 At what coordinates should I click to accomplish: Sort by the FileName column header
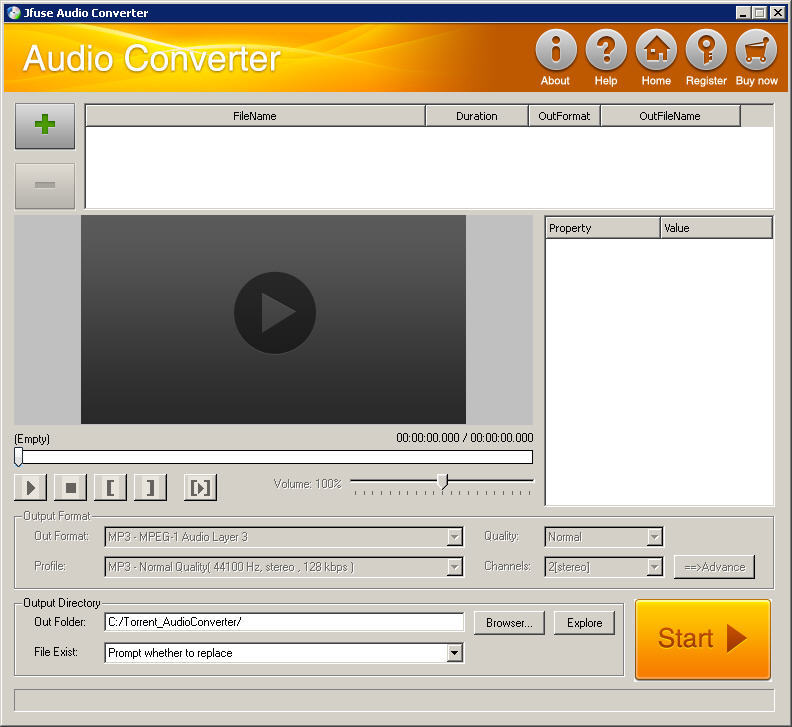(x=255, y=116)
